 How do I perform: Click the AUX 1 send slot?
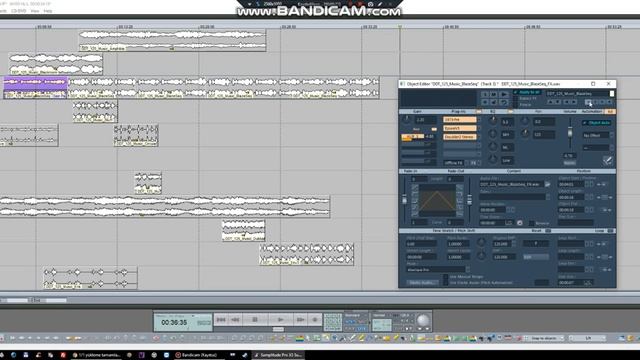point(413,137)
